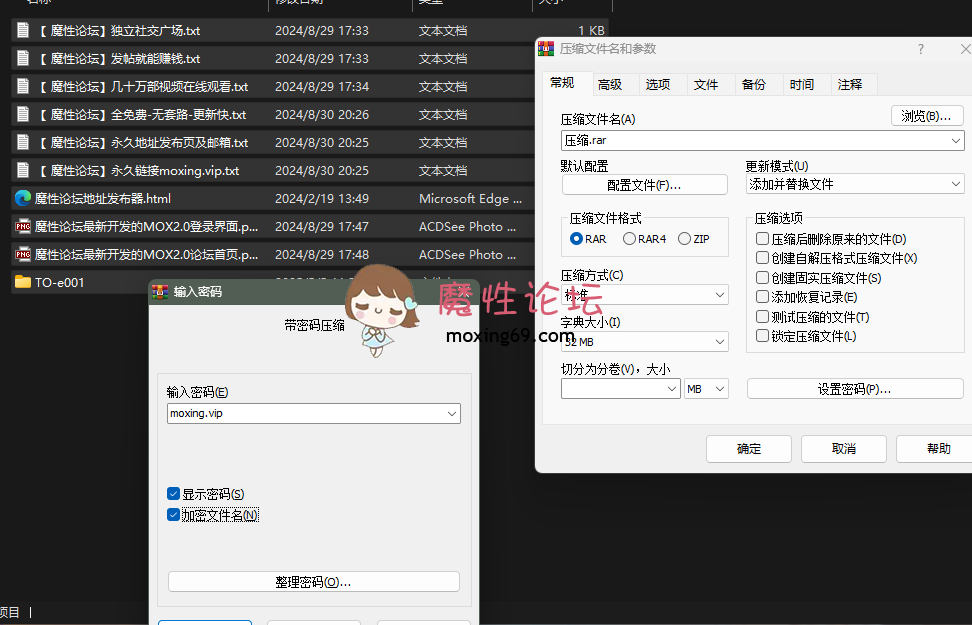Select the PNG icon of MOX2.0登录界面 image
The height and width of the screenshot is (625, 972).
[x=23, y=226]
